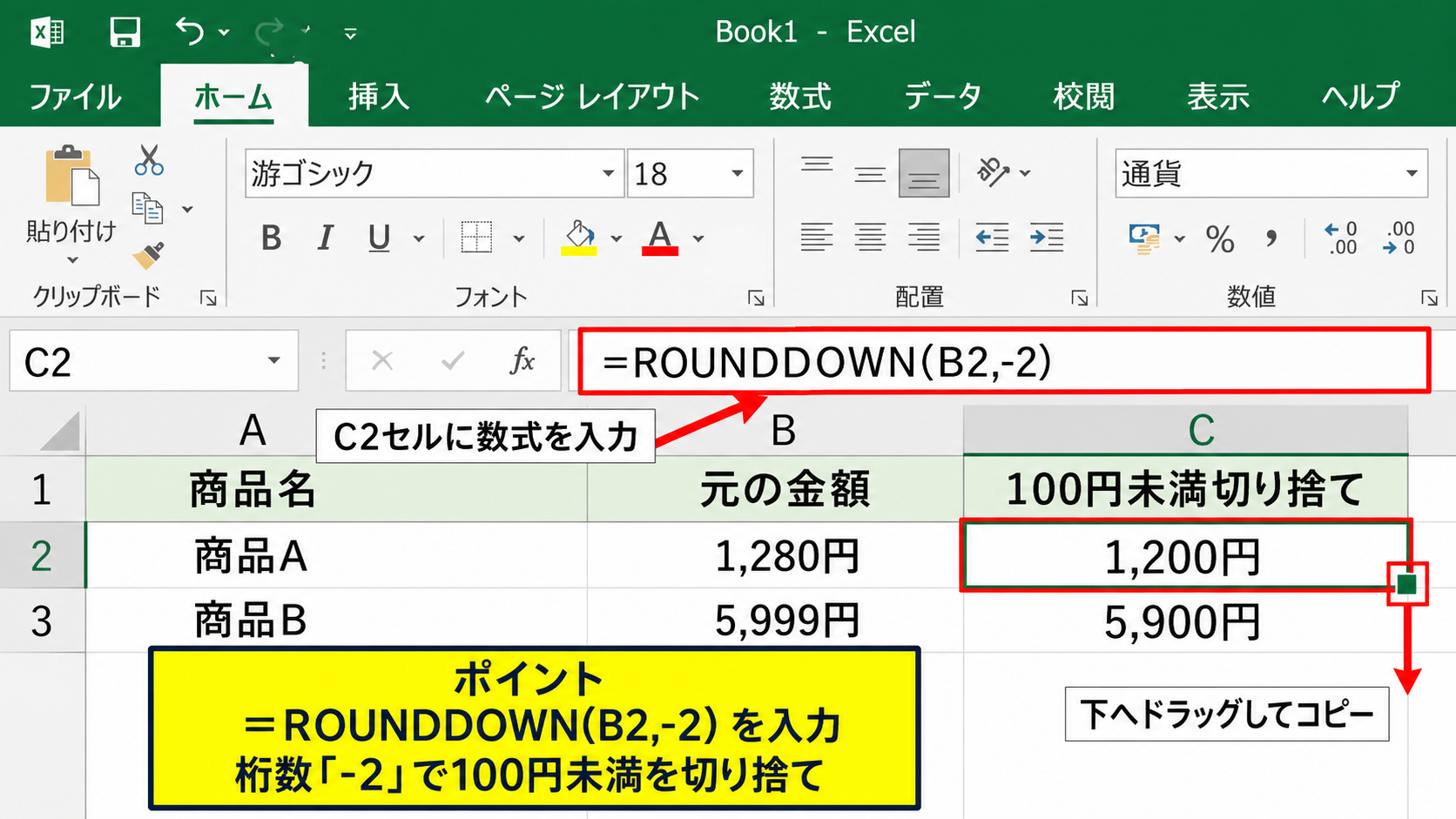This screenshot has width=1456, height=819.
Task: Open accounting format dropdown arrow
Action: [x=1180, y=238]
